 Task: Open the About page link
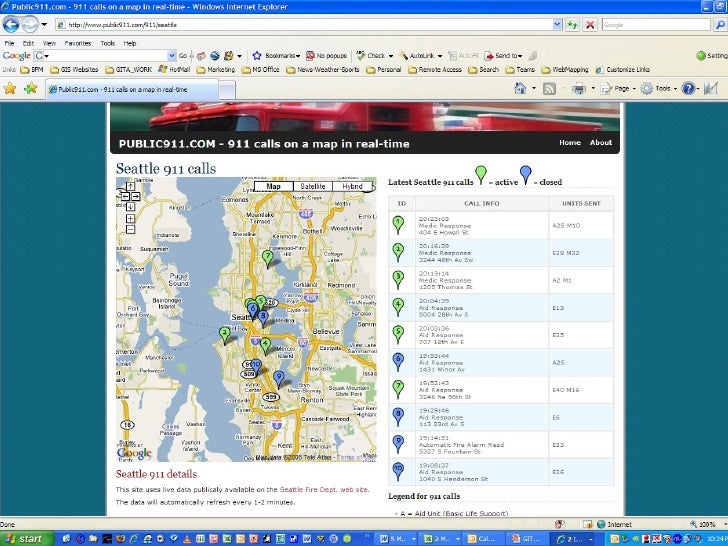pyautogui.click(x=600, y=143)
